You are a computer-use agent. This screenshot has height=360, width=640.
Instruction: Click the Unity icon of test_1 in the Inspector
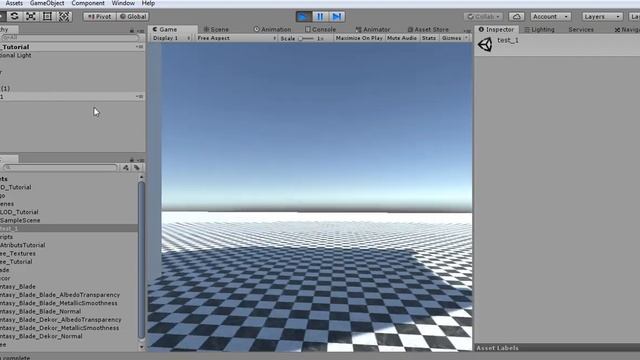(x=485, y=44)
